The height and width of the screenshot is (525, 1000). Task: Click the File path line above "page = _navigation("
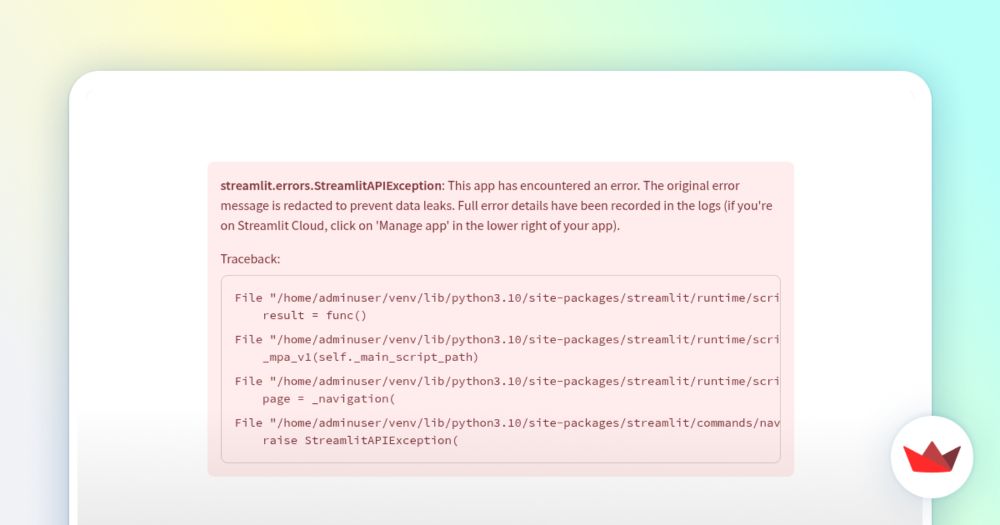click(x=507, y=381)
